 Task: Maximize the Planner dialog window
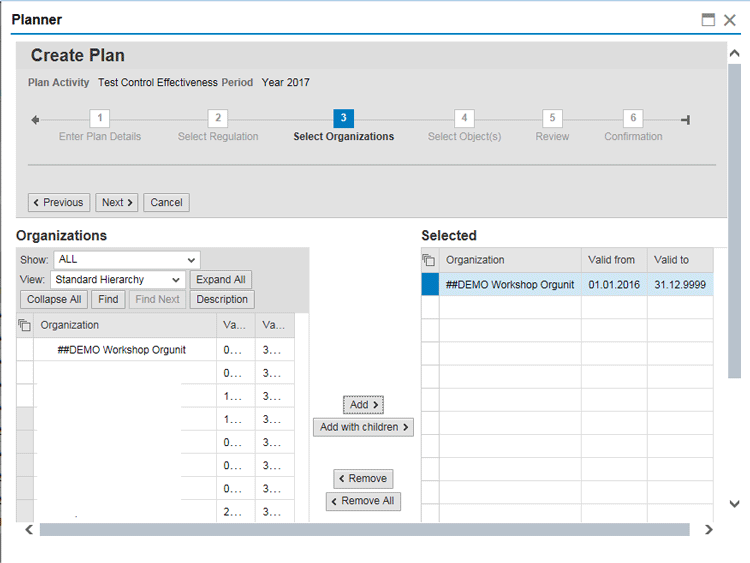tap(708, 19)
